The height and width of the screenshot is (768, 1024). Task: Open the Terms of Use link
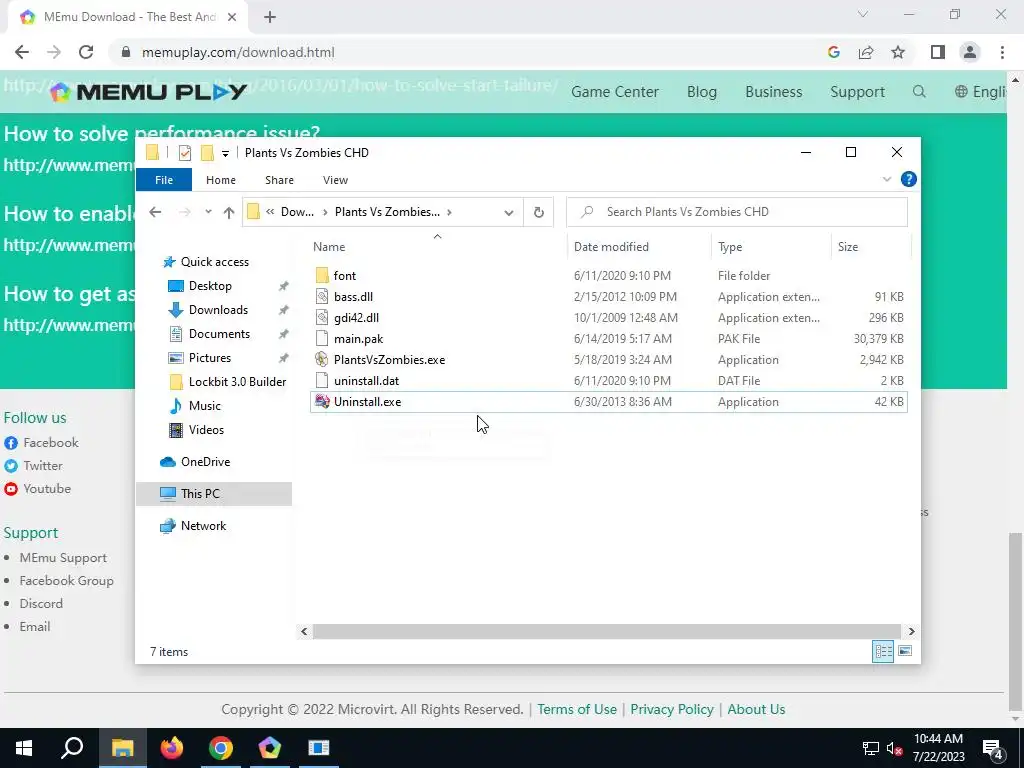(x=577, y=709)
